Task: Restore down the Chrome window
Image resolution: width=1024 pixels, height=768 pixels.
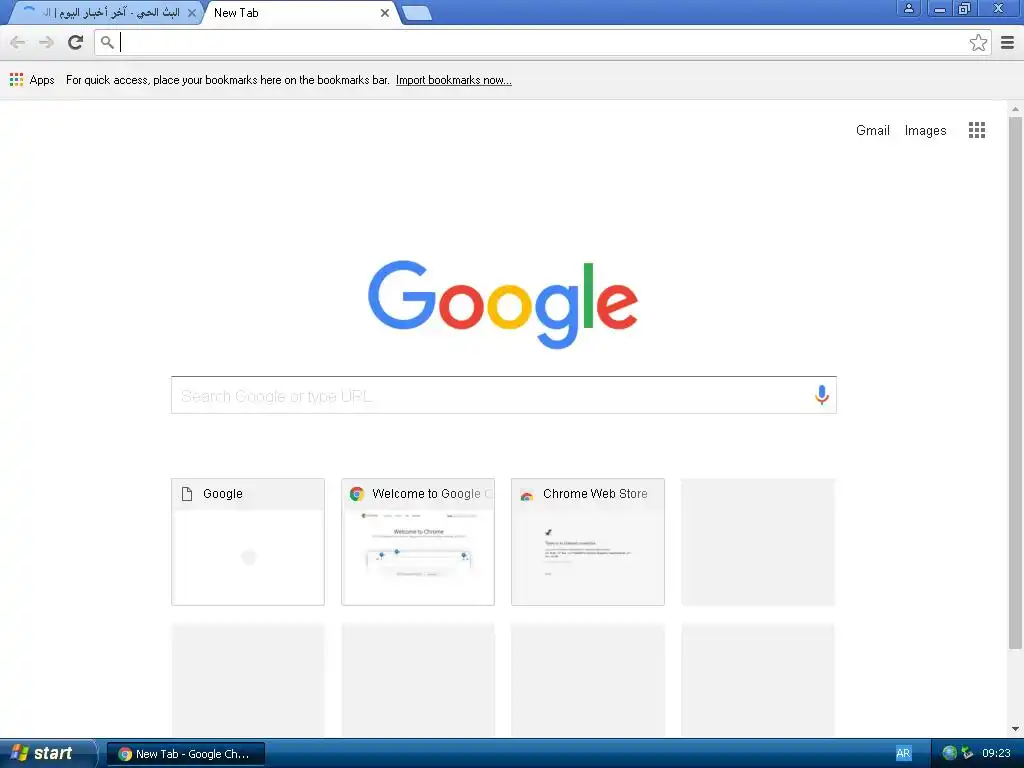Action: coord(964,8)
